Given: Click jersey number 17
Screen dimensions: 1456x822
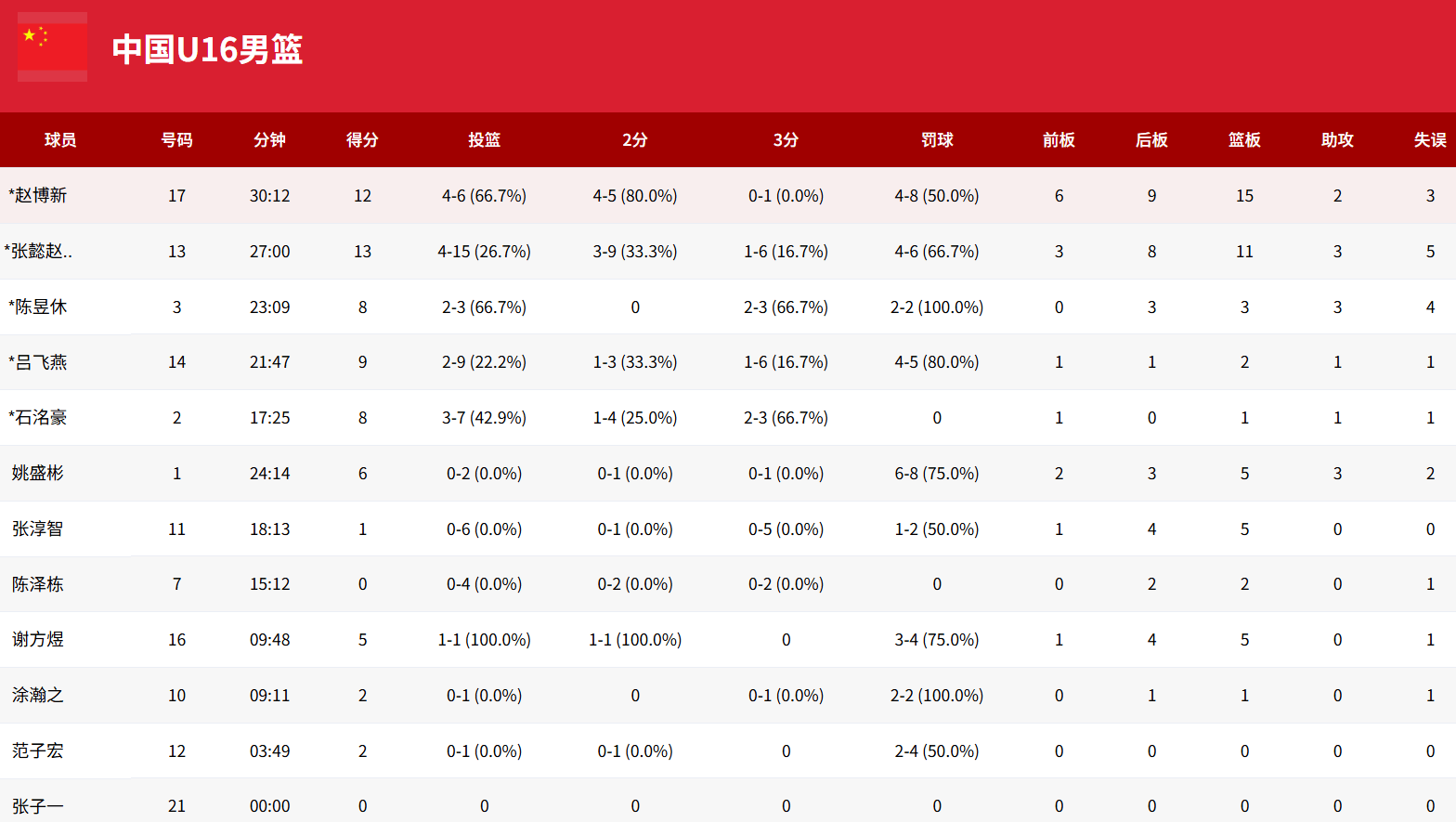Looking at the screenshot, I should [x=176, y=196].
